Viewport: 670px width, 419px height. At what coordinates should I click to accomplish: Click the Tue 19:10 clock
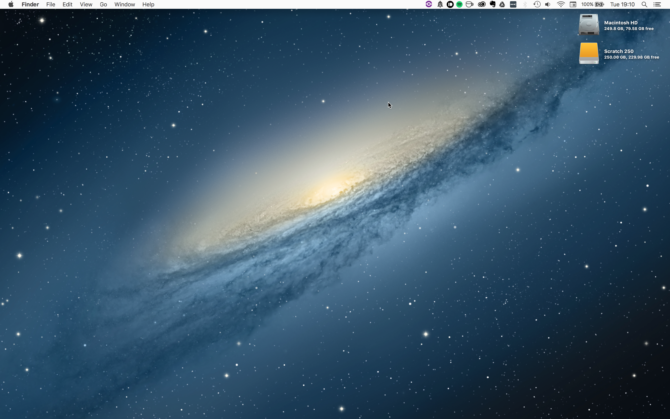622,4
